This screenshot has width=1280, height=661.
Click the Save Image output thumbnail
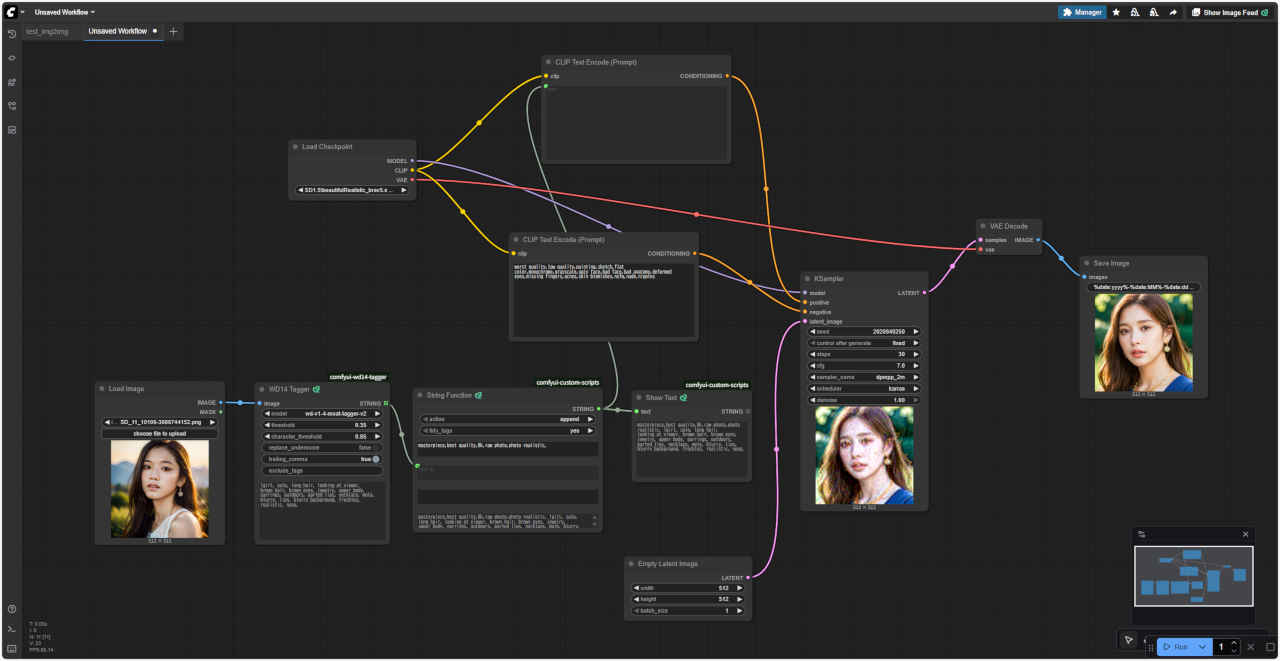[1143, 342]
